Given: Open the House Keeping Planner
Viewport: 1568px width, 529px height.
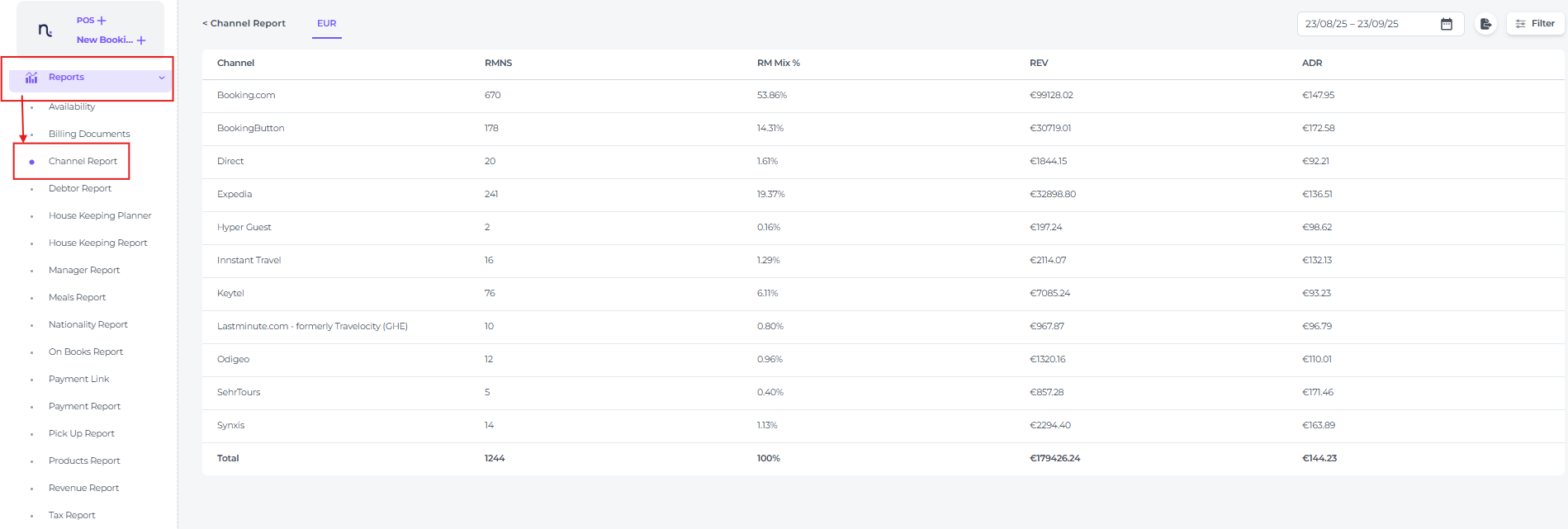Looking at the screenshot, I should (x=100, y=215).
